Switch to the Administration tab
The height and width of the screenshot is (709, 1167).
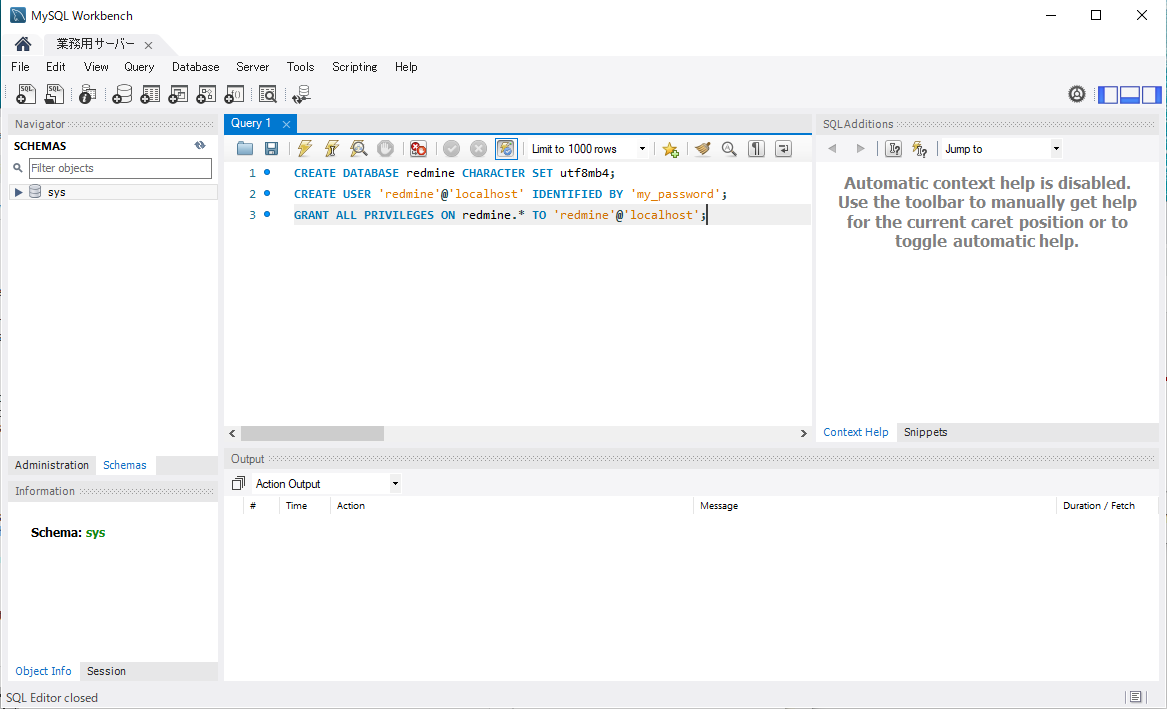[51, 465]
